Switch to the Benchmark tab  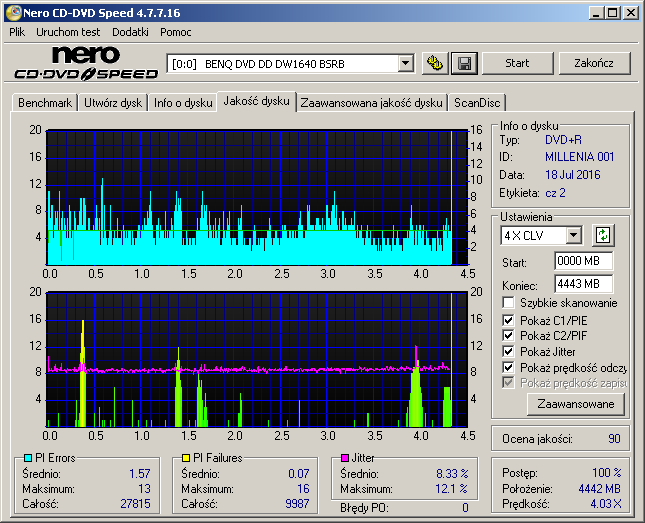click(x=45, y=103)
